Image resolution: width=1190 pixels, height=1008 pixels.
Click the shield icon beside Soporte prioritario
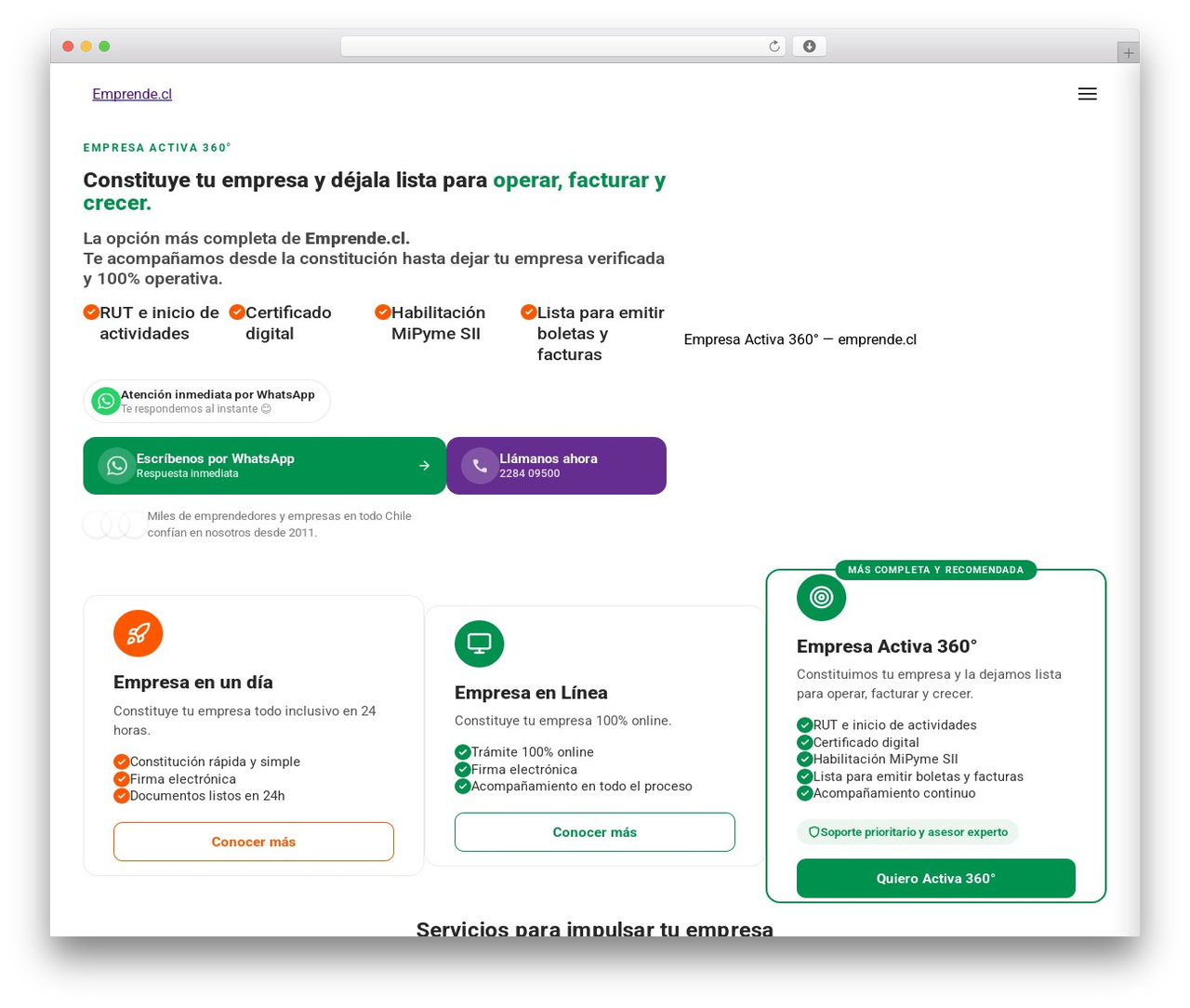(813, 832)
